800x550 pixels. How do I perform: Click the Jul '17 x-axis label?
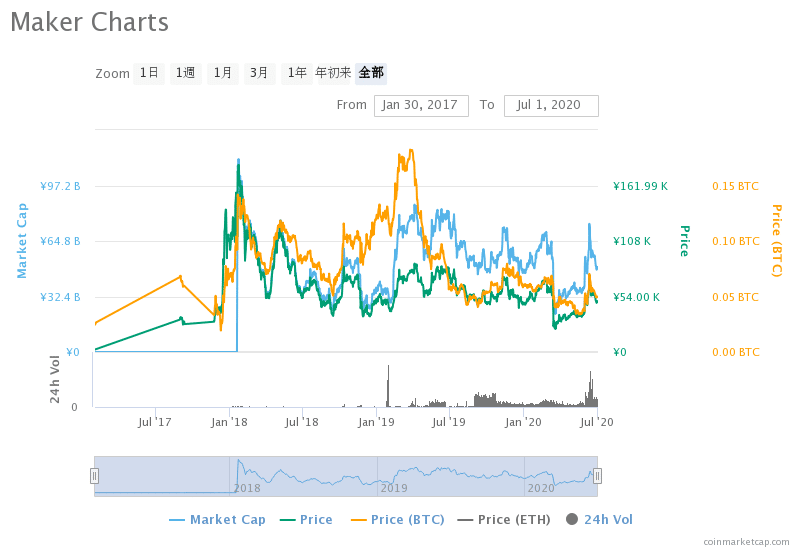click(155, 422)
